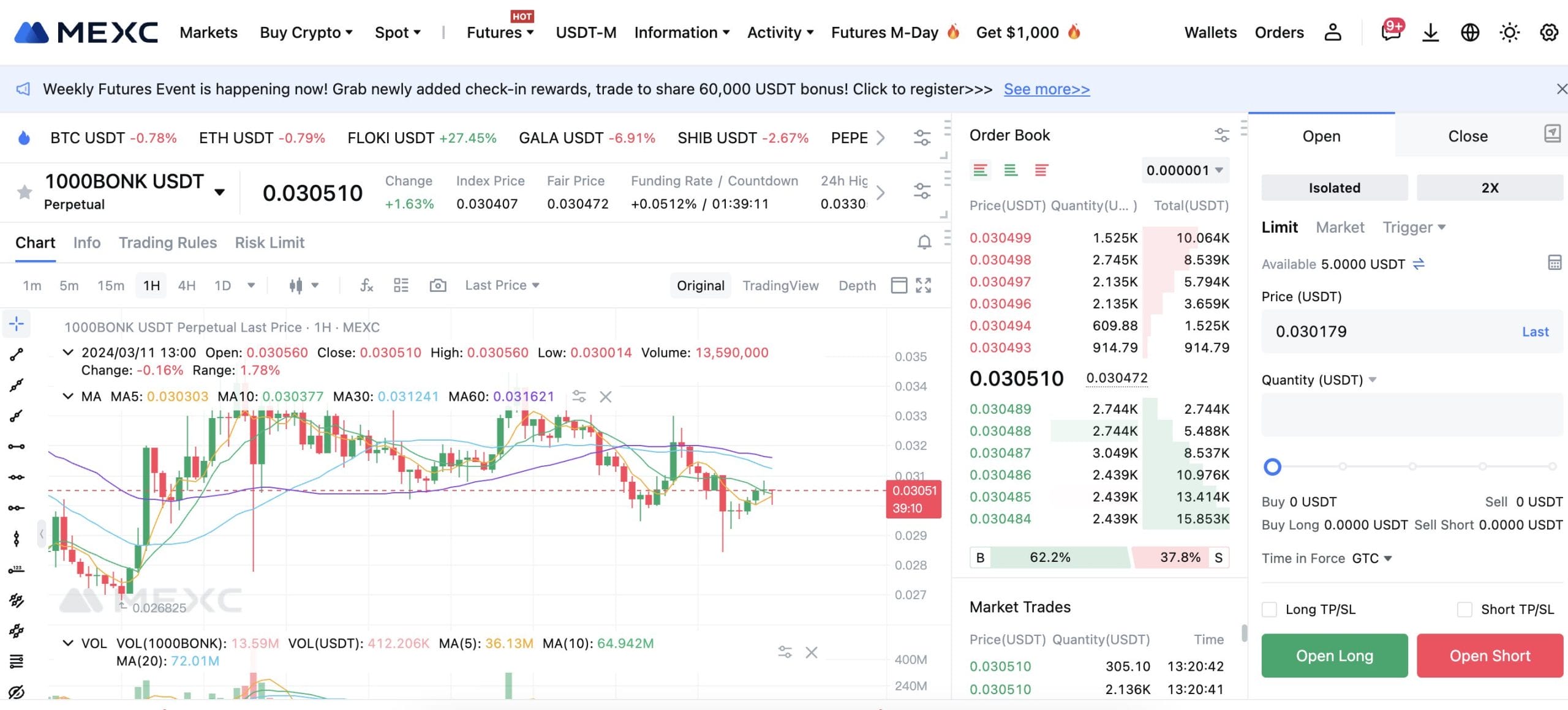Follow the See more>> link
The height and width of the screenshot is (710, 1568).
1047,89
